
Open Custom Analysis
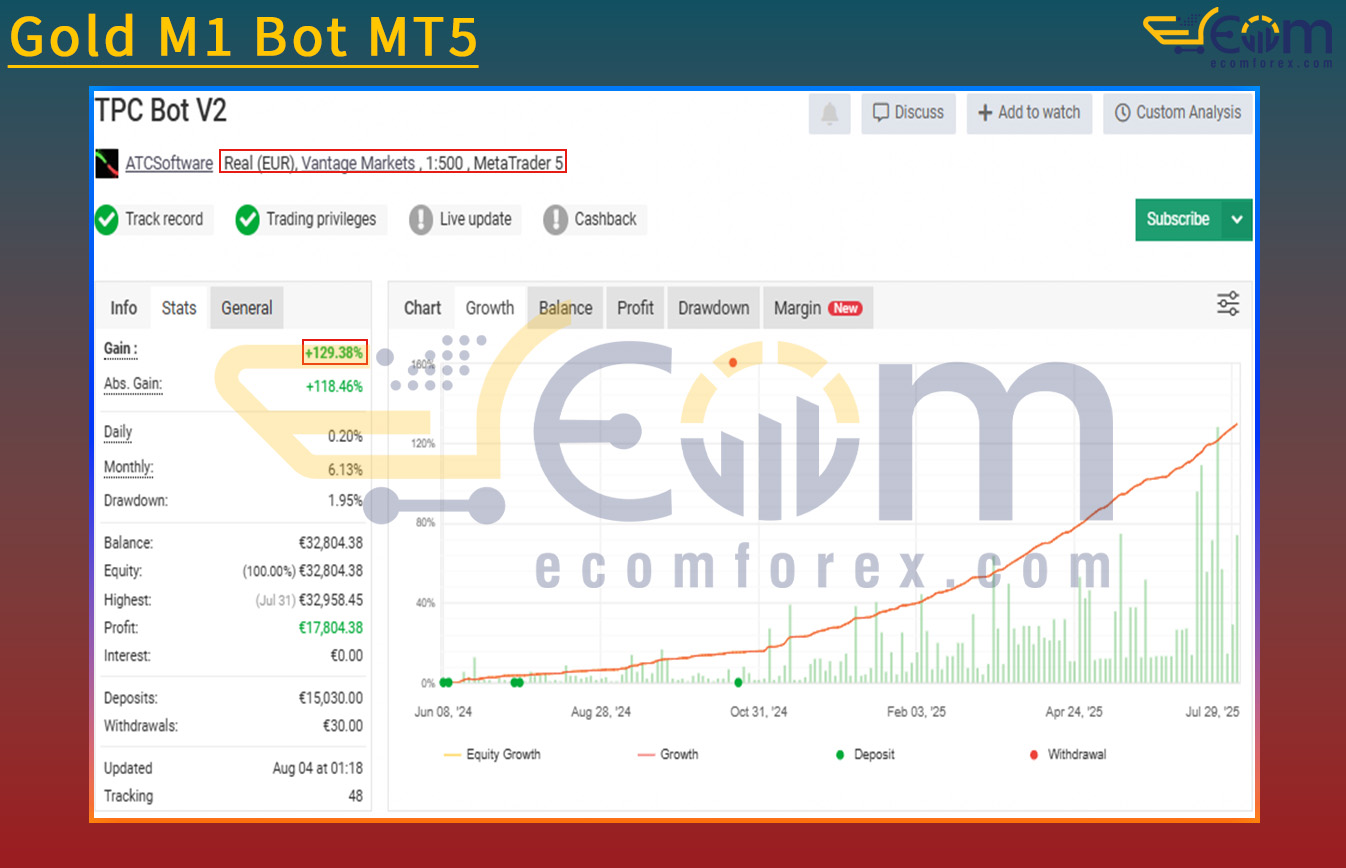pos(1178,113)
